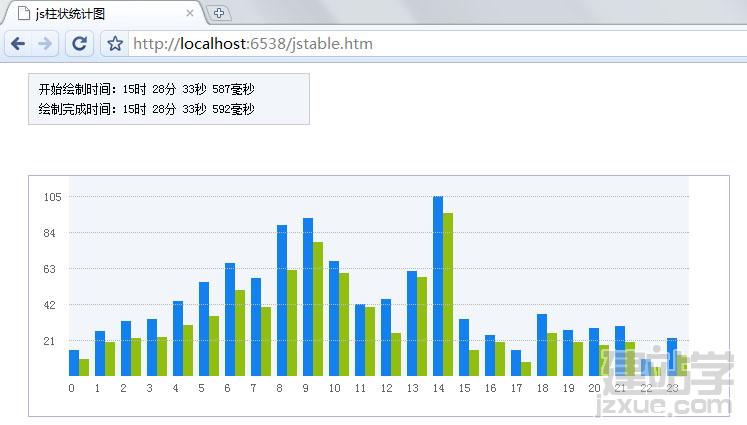
Task: Click the x-axis label 12
Action: point(386,388)
